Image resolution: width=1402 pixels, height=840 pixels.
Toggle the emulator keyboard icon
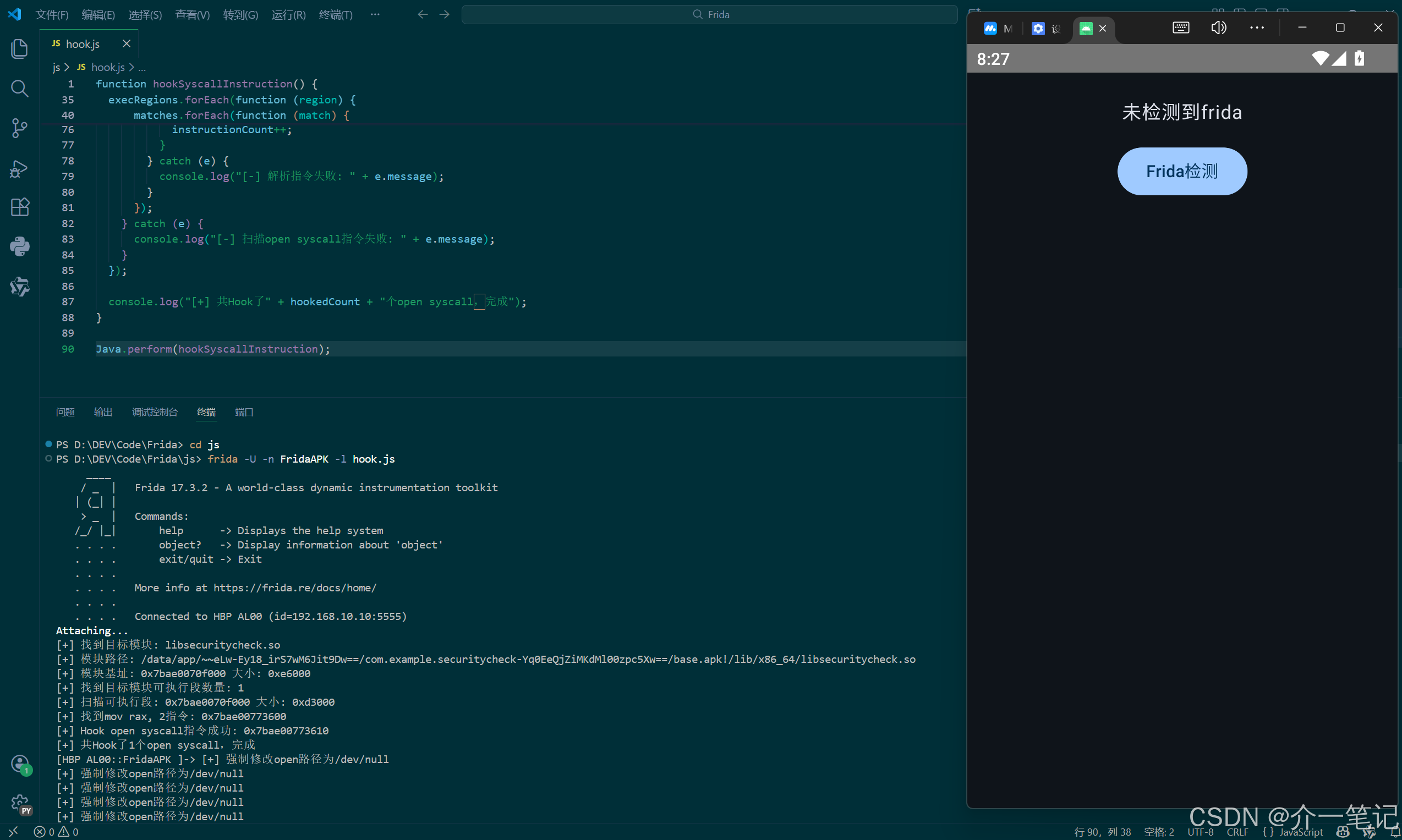1181,28
